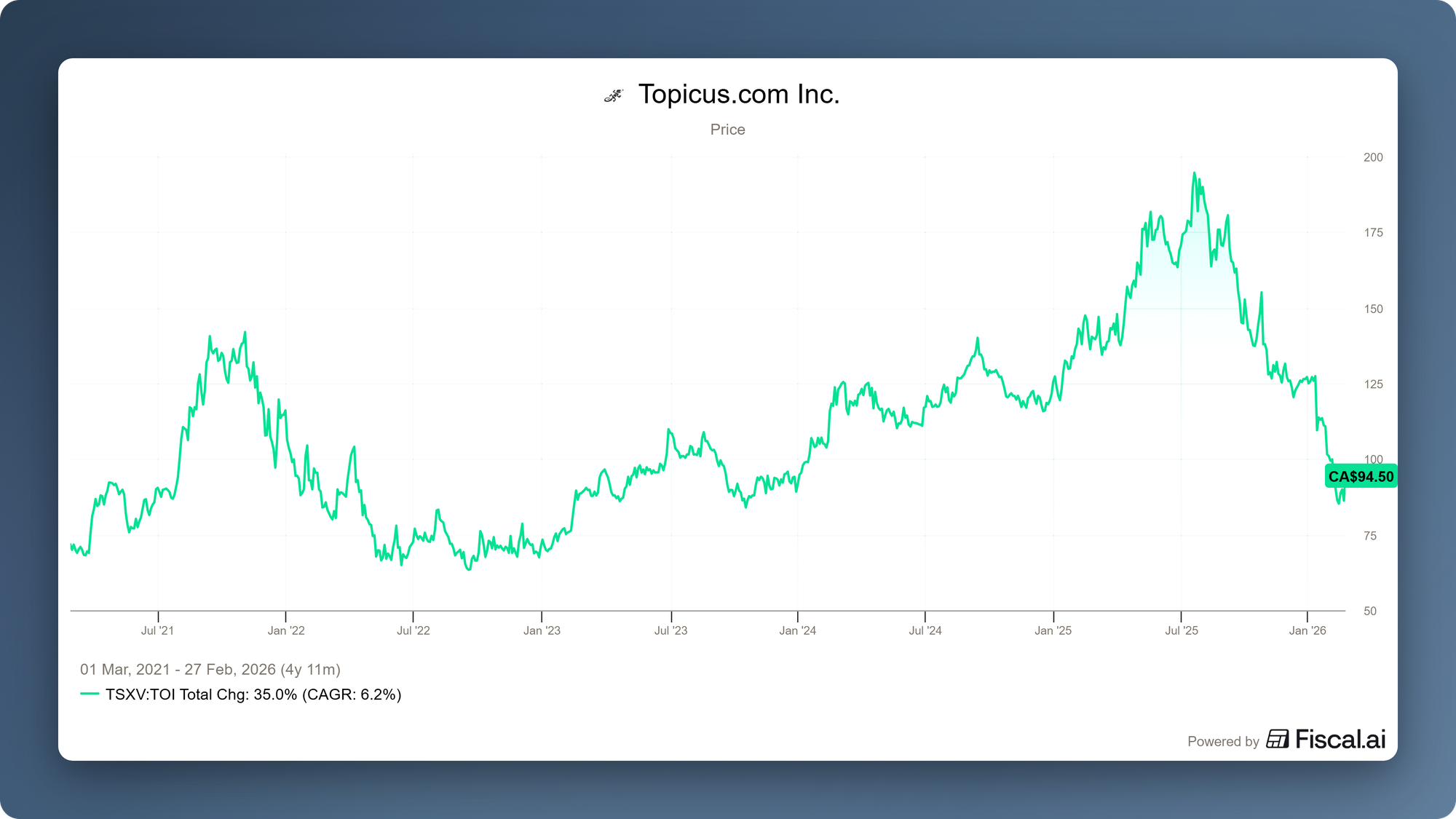Click the Topicus gecko logo icon
Screen dimensions: 1456x819
click(x=614, y=95)
